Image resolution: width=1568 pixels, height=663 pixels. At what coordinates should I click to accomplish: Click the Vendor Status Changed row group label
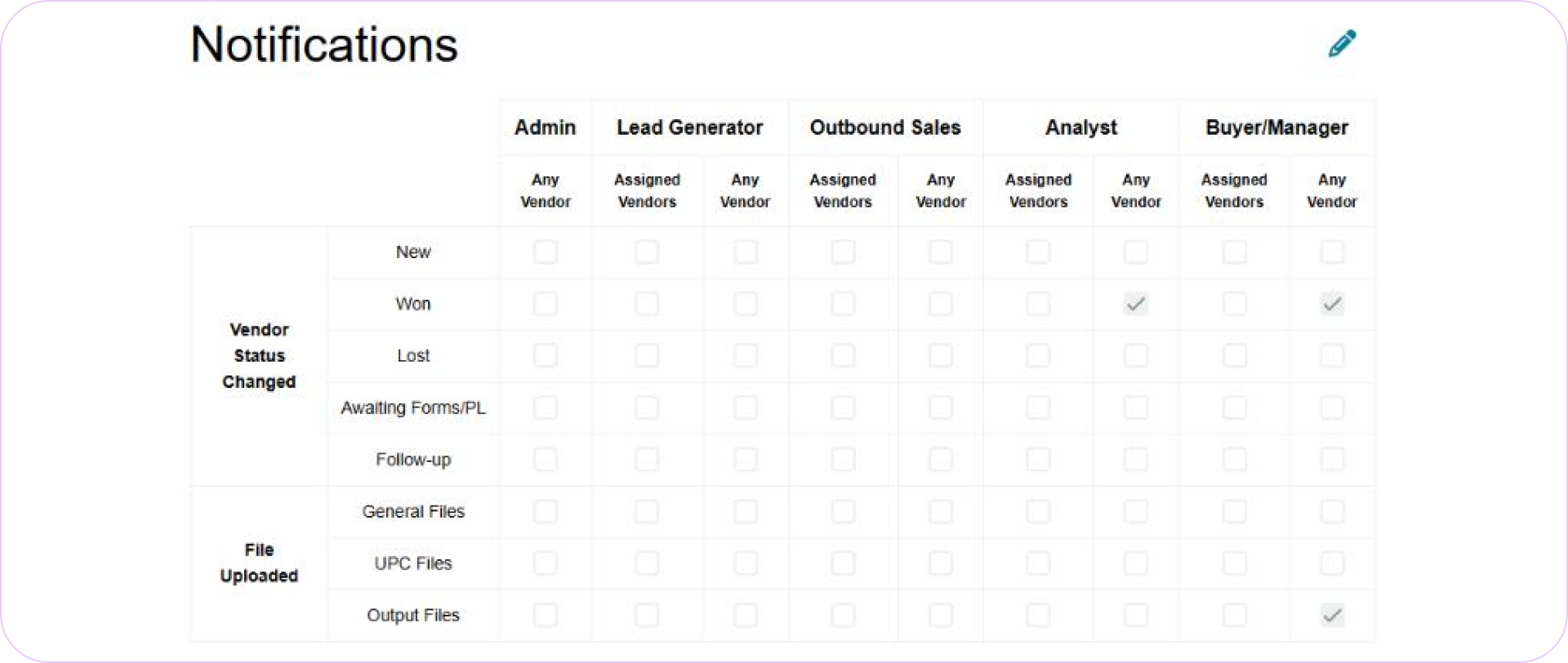(259, 355)
